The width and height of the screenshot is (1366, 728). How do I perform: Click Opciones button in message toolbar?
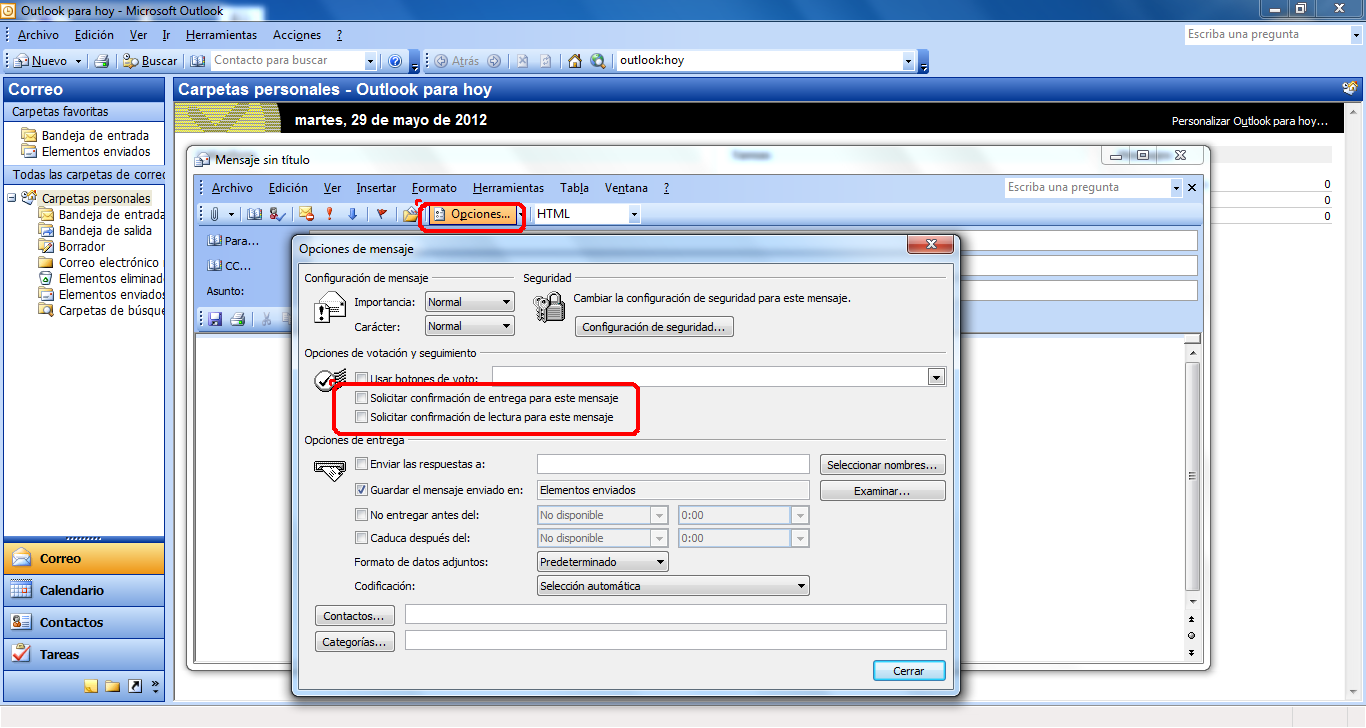pyautogui.click(x=472, y=214)
